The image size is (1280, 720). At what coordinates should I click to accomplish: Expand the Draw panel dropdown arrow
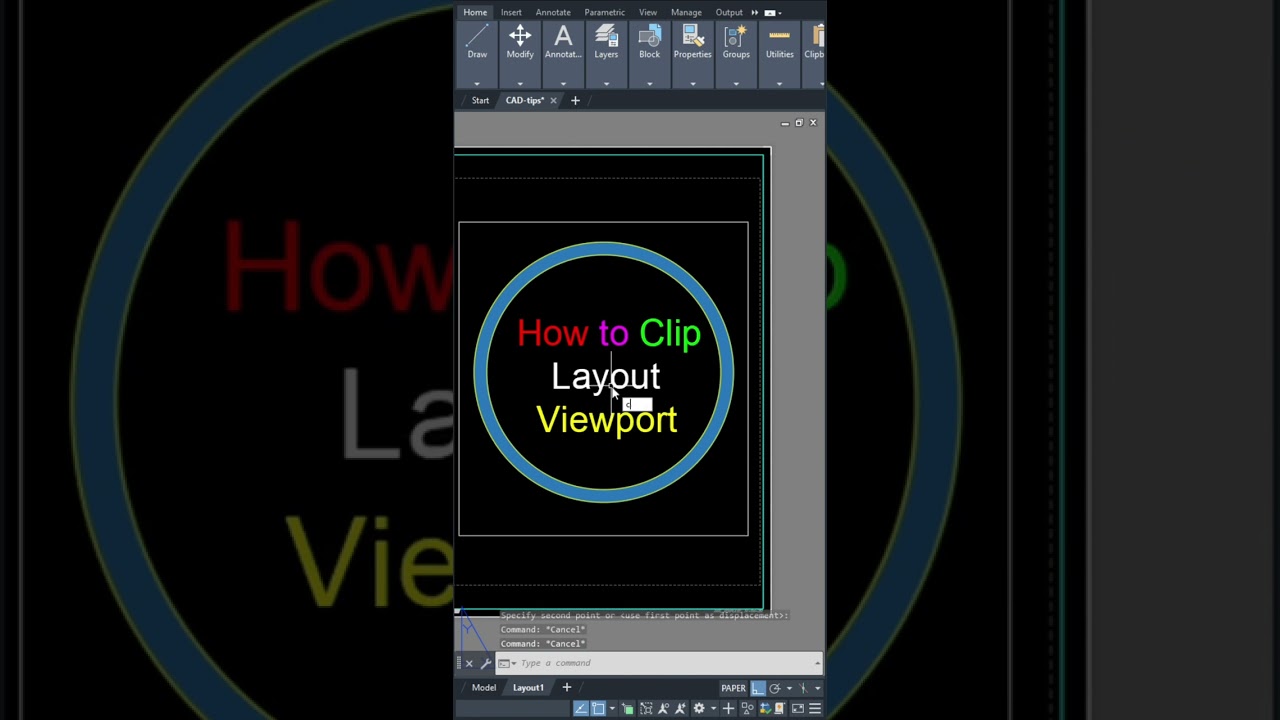(x=477, y=83)
